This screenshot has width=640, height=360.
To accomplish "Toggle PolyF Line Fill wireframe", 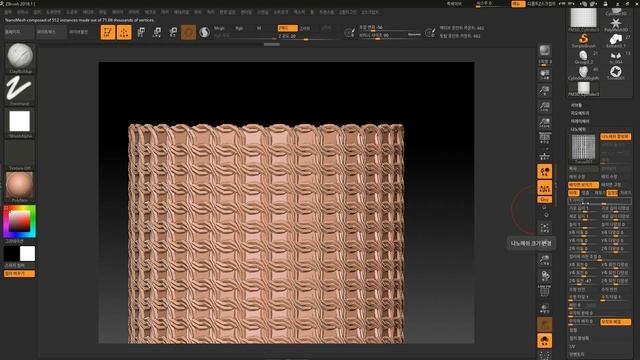I will tap(544, 292).
